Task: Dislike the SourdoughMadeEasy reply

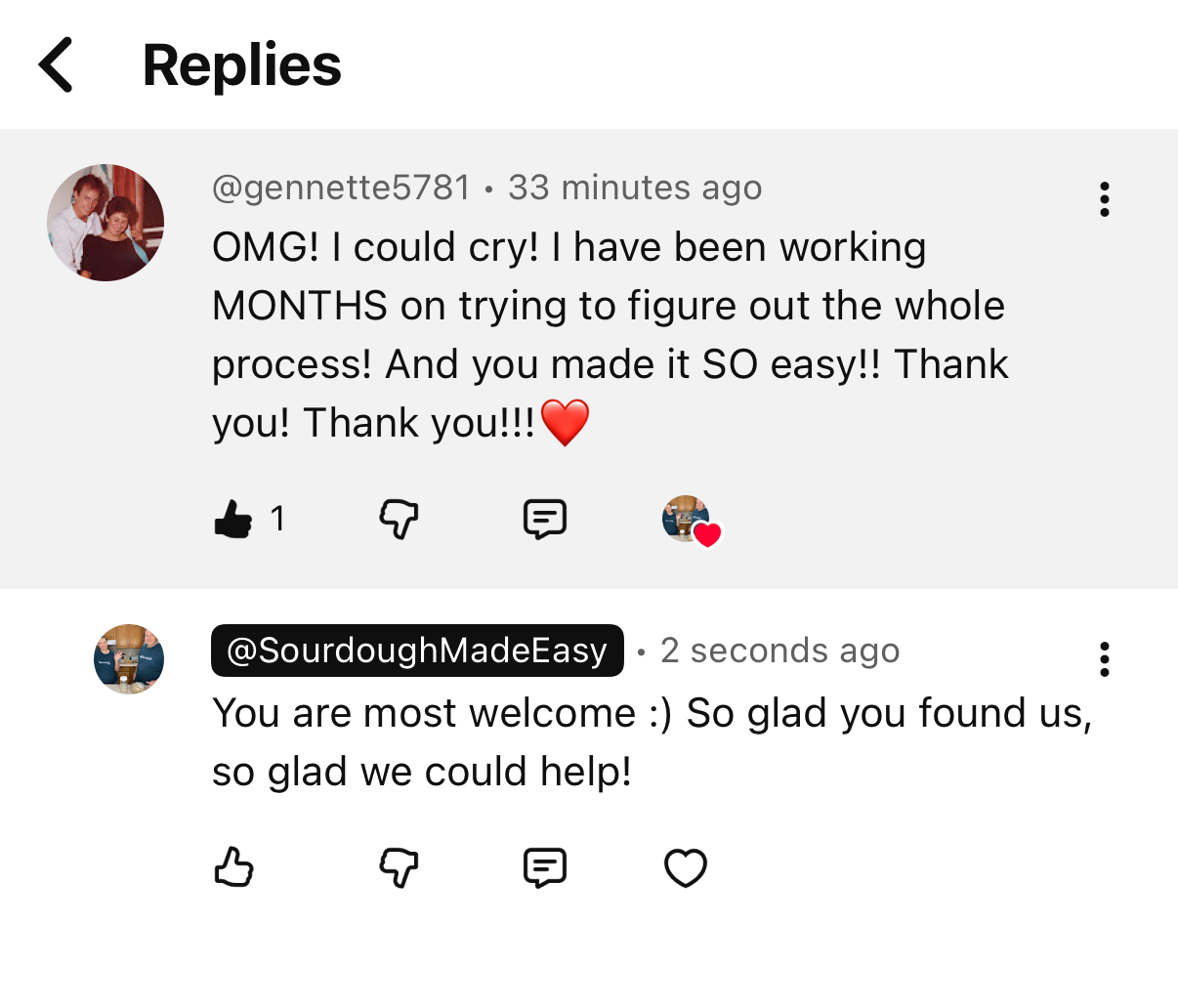Action: coord(399,867)
